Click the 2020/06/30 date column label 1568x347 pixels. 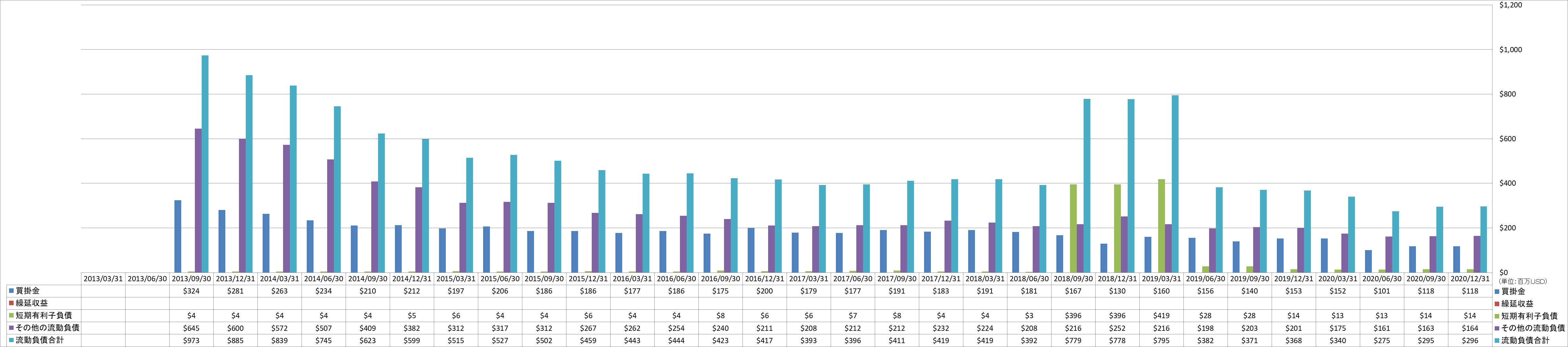coord(1382,279)
